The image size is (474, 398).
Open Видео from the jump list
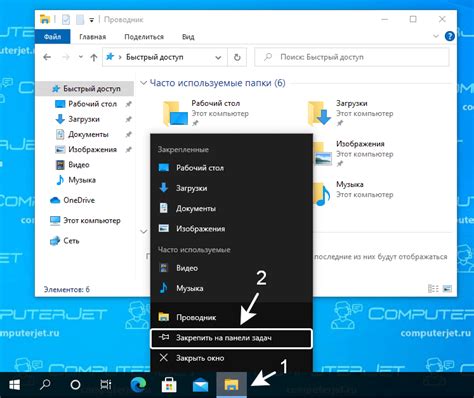coord(231,268)
